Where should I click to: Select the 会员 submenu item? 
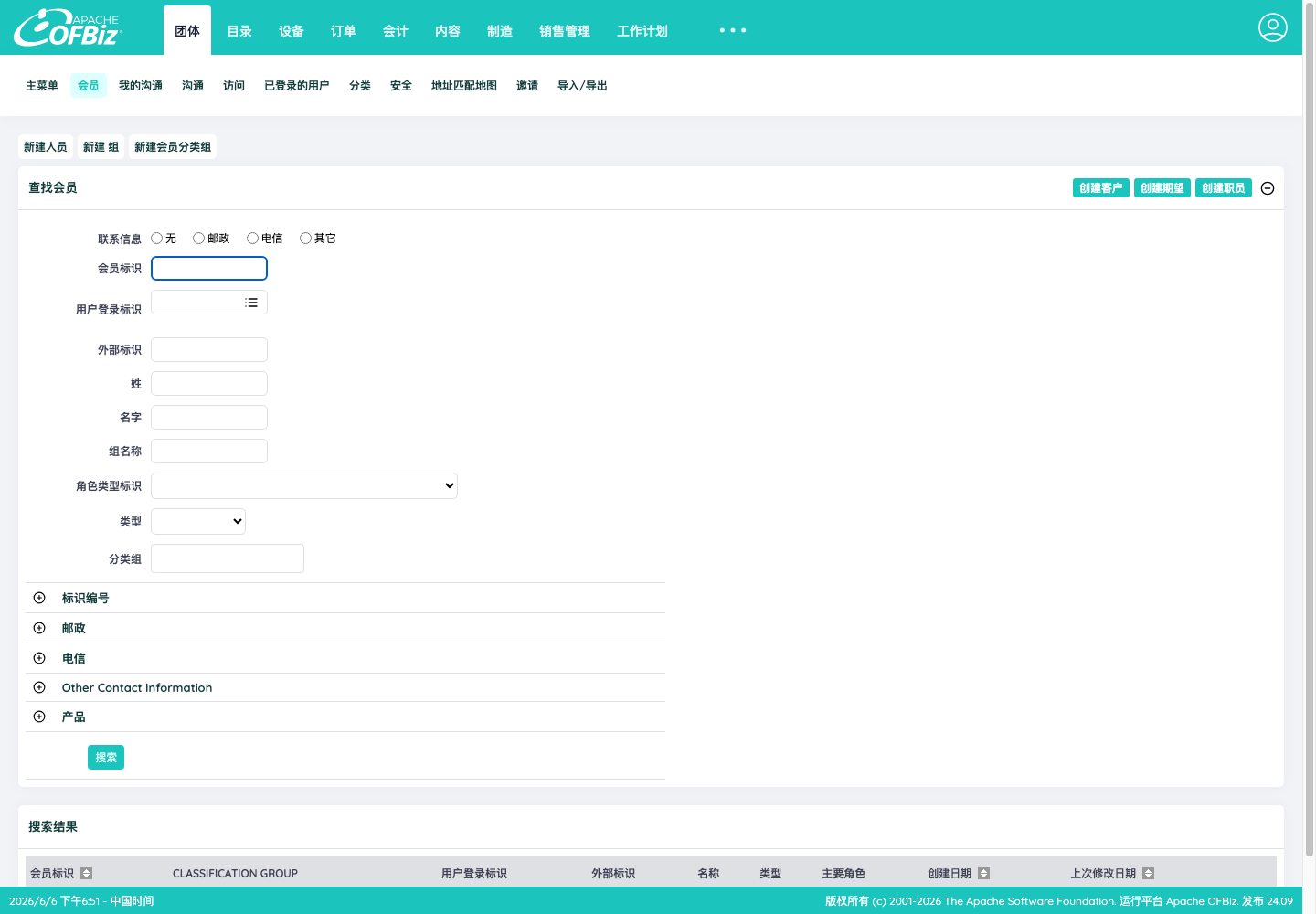click(x=89, y=86)
